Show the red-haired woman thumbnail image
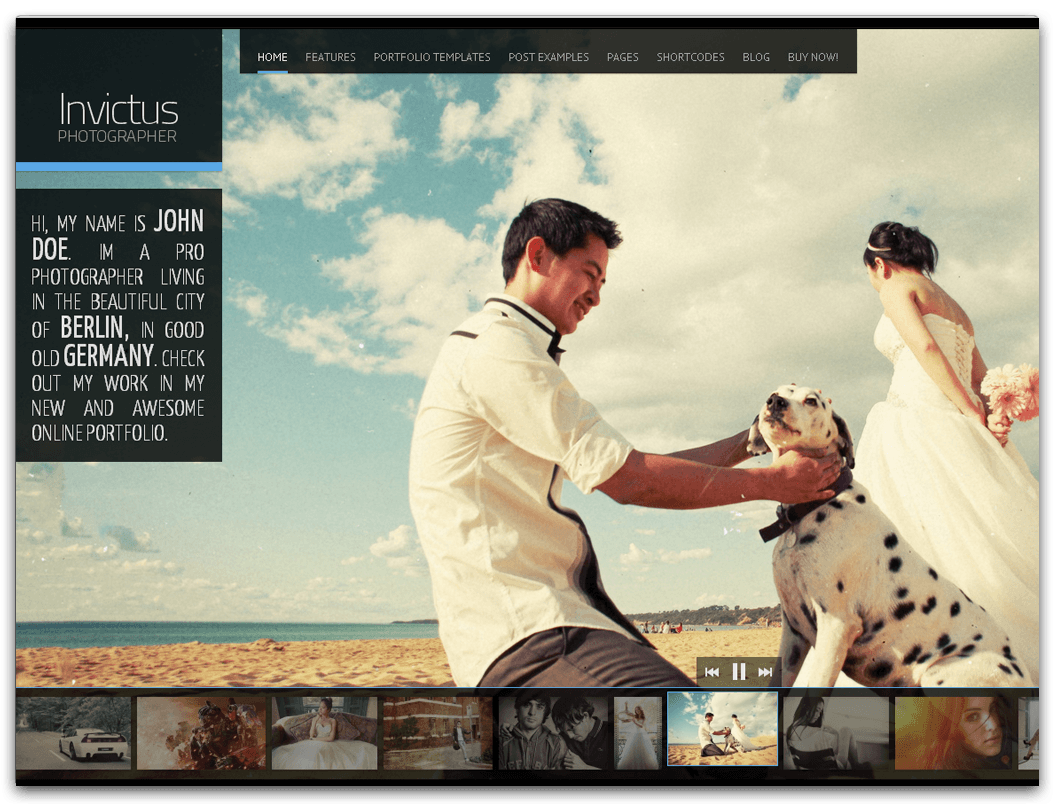This screenshot has height=804, width=1054. click(x=951, y=733)
